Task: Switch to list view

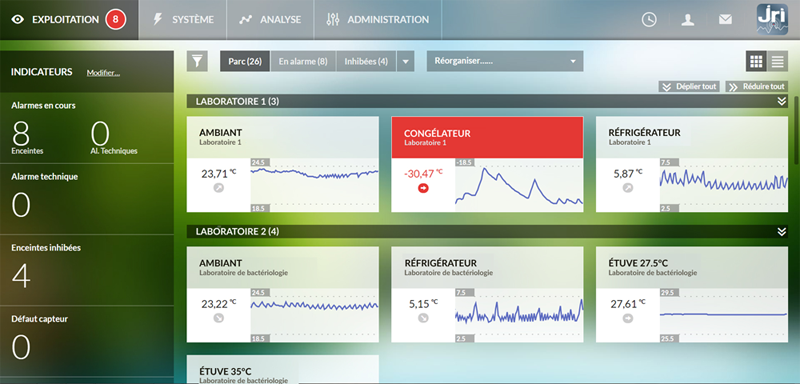Action: (778, 62)
